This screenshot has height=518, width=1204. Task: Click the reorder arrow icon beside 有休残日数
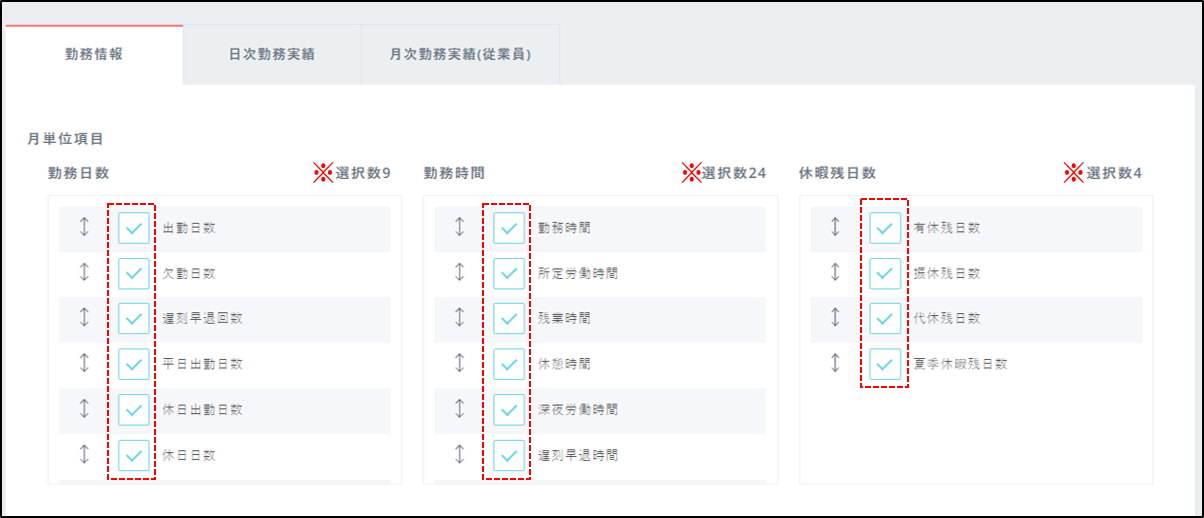835,228
